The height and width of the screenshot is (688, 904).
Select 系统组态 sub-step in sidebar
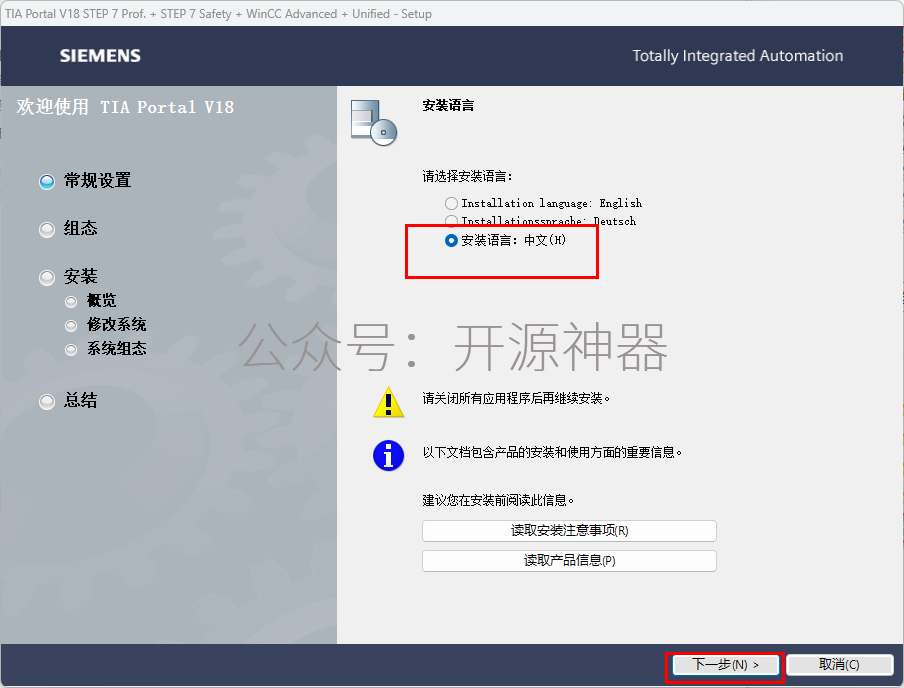106,349
